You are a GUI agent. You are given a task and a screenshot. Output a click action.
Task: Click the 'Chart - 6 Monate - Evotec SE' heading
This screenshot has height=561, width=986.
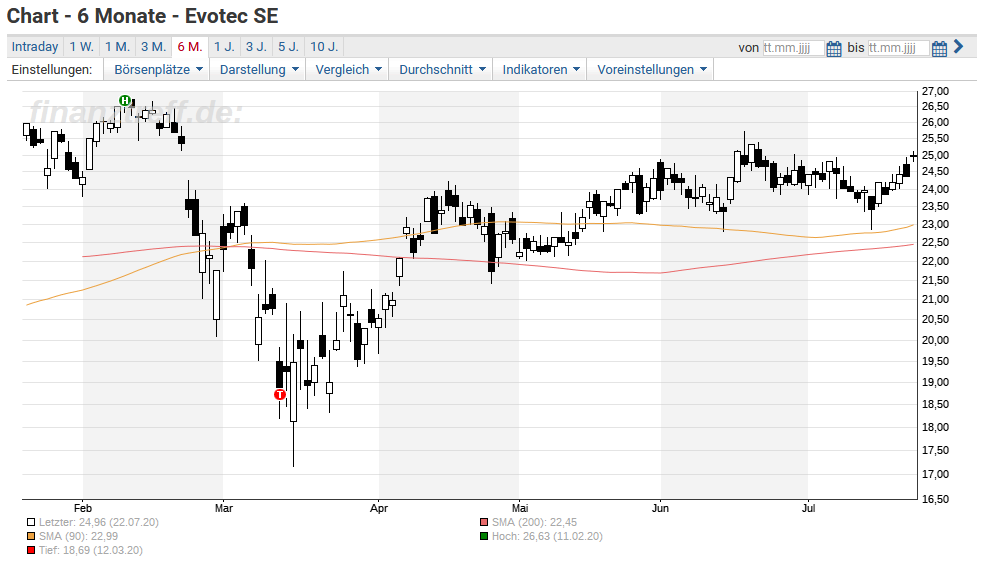pos(143,16)
